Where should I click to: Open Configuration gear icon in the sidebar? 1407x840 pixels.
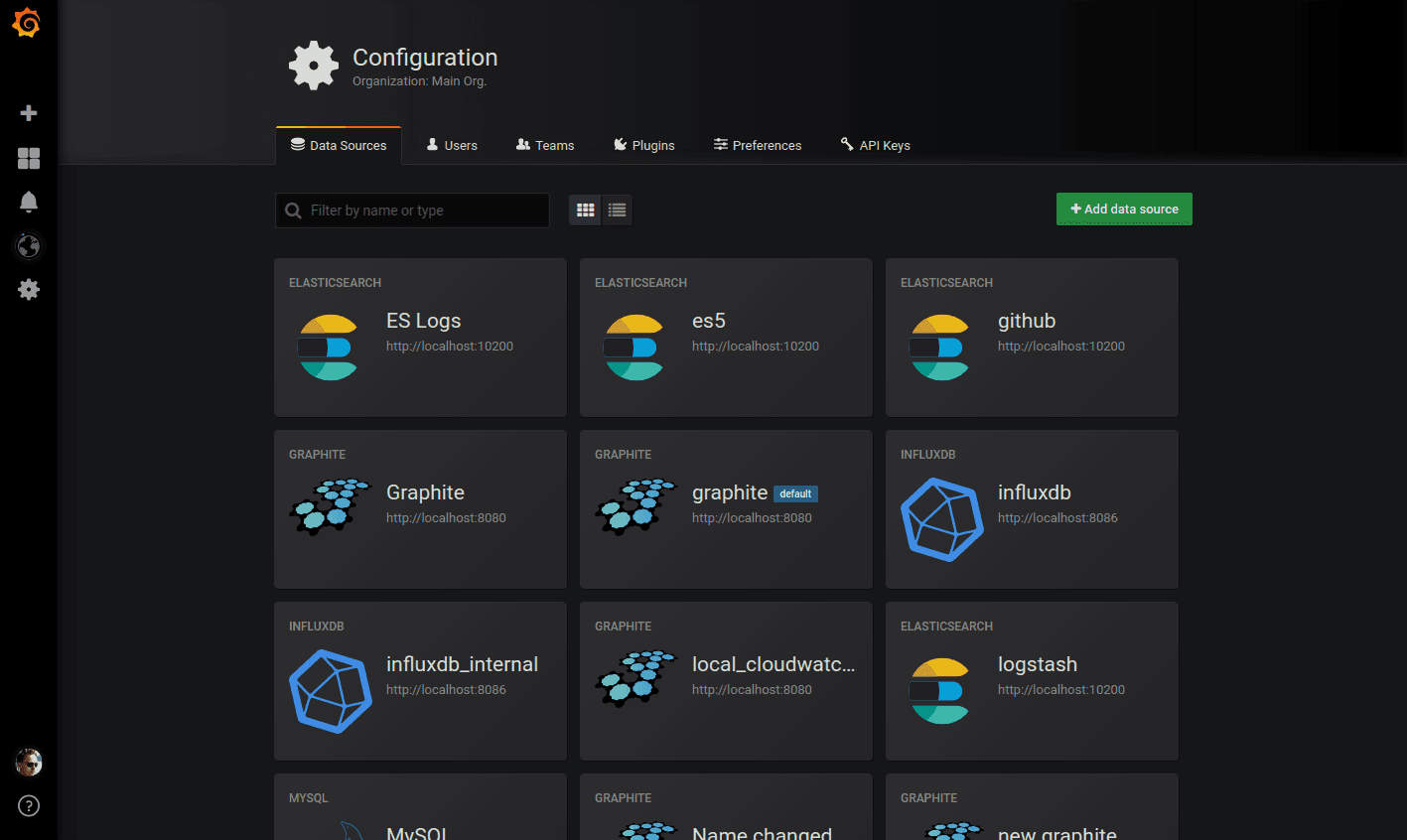click(29, 290)
